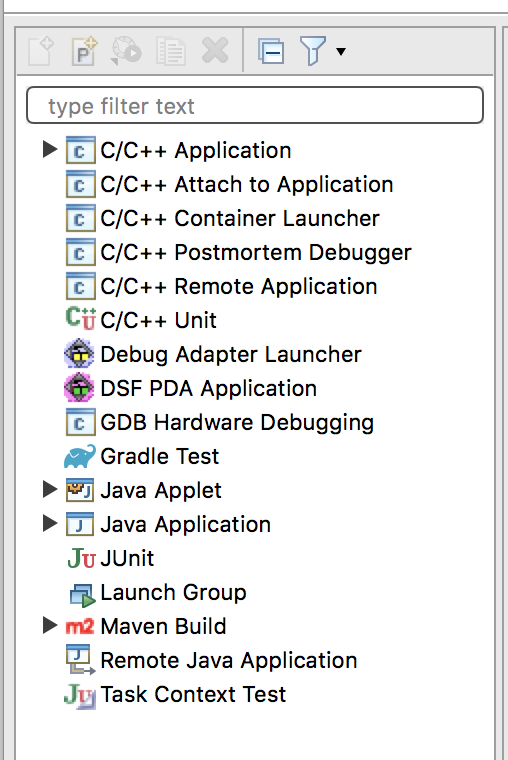
Task: Focus the type filter text field
Action: click(x=255, y=105)
